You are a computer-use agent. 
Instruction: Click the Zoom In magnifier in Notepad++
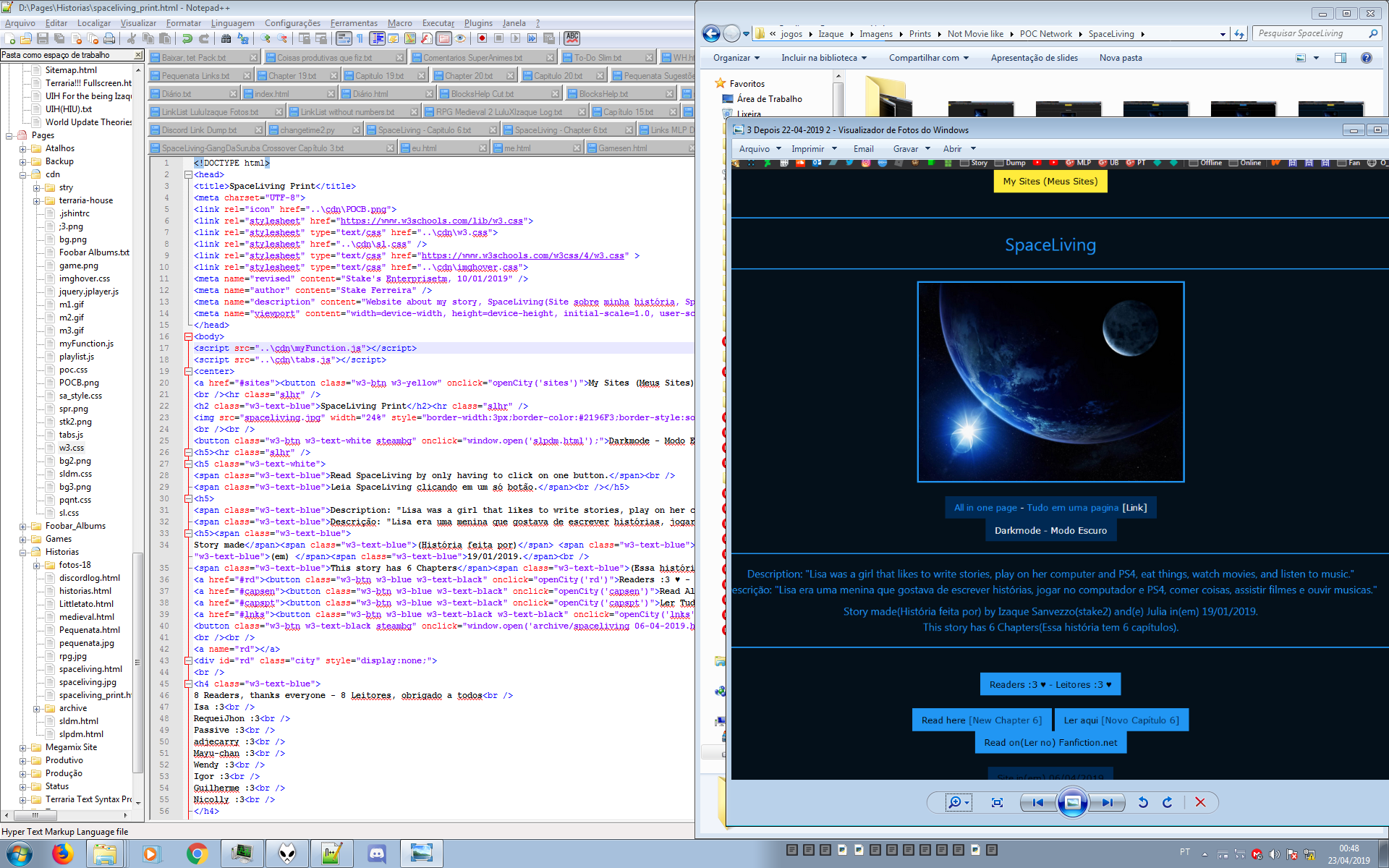pos(265,38)
